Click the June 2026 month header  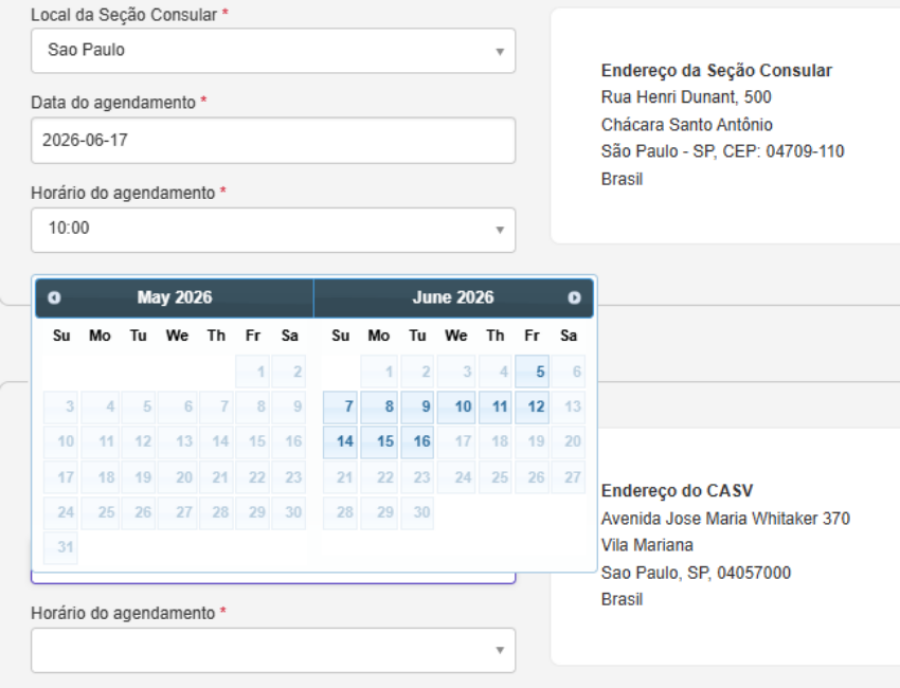coord(453,298)
